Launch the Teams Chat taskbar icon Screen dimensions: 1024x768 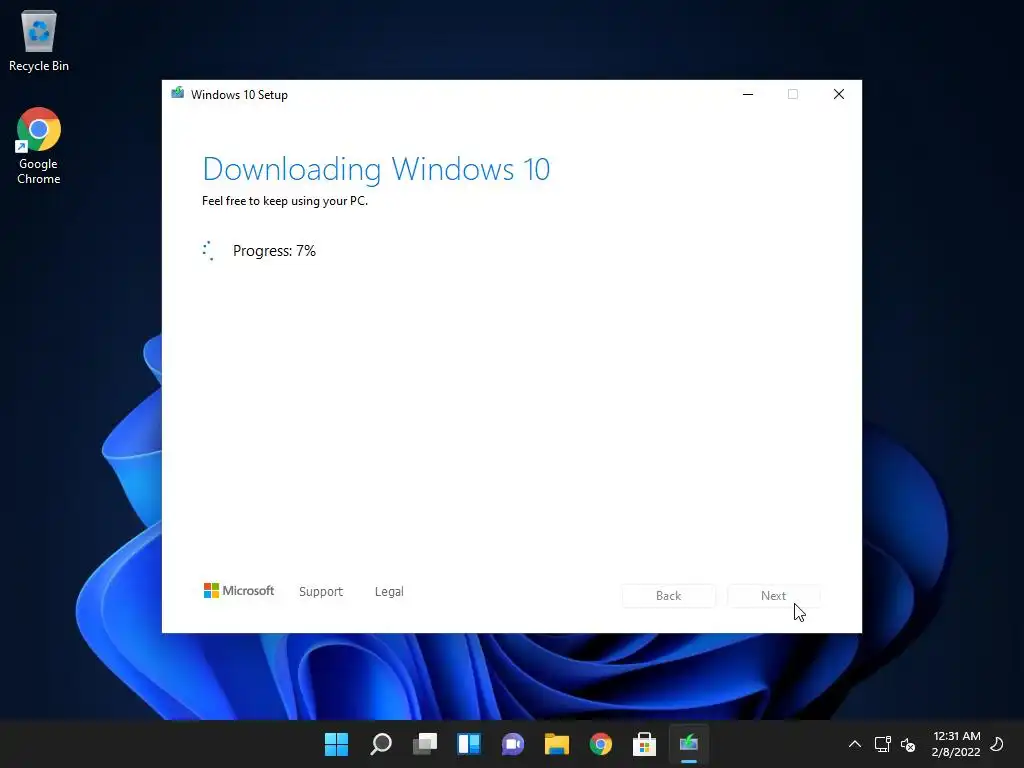[513, 743]
